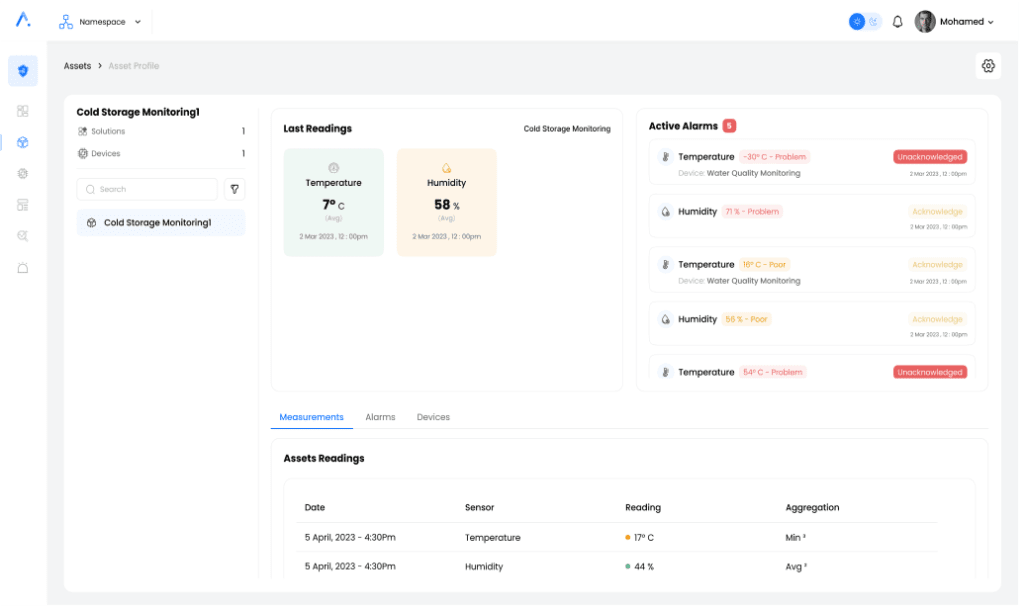1024x609 pixels.
Task: Open notifications bell in top bar
Action: pyautogui.click(x=897, y=22)
